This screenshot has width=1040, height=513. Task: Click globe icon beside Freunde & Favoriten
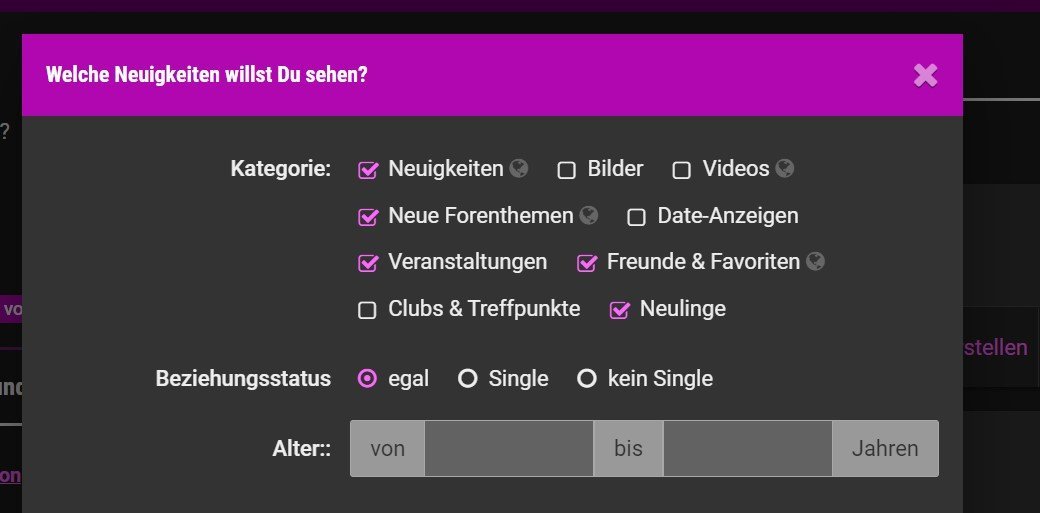point(816,262)
